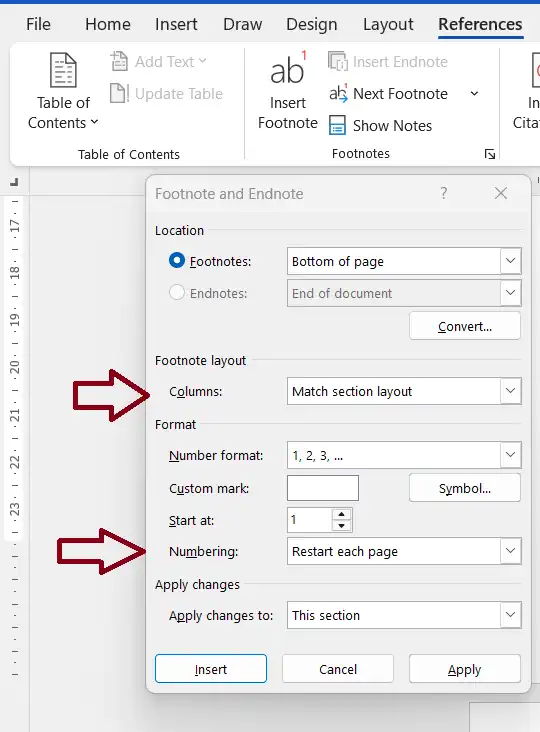This screenshot has height=732, width=540.
Task: Click the Update Table icon
Action: pyautogui.click(x=119, y=93)
